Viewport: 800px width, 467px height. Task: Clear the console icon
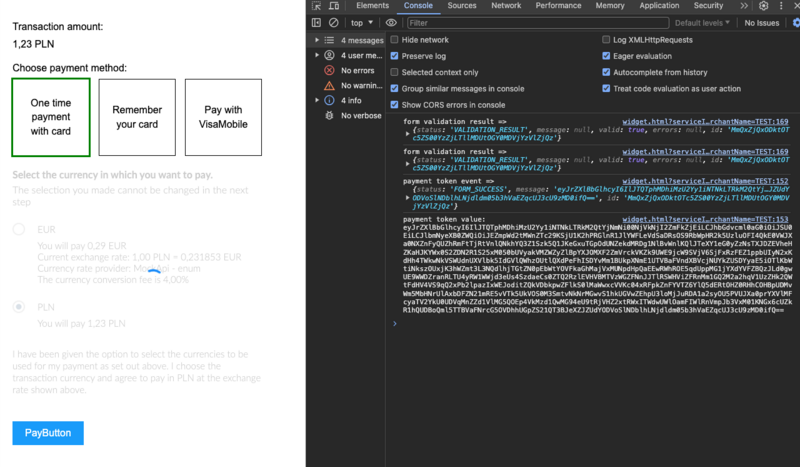pos(333,22)
